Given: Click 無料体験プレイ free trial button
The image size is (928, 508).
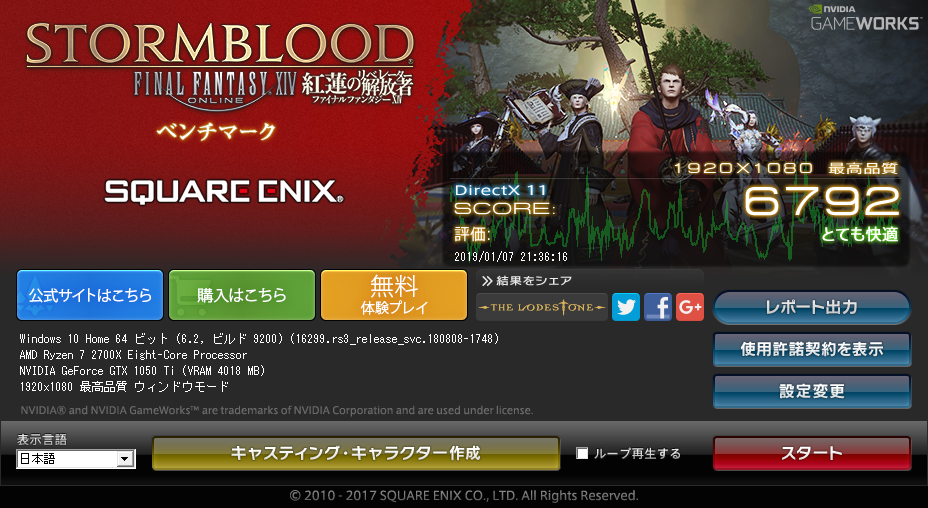Looking at the screenshot, I should (394, 295).
